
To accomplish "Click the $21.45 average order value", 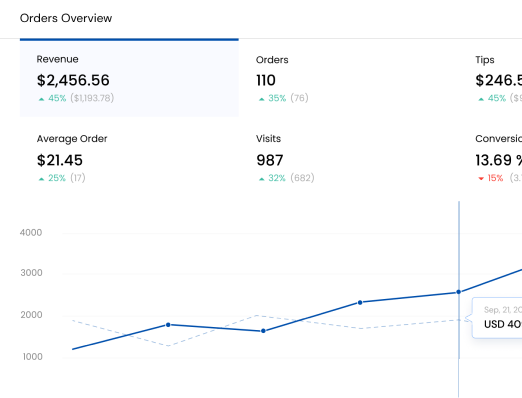I will [x=60, y=160].
